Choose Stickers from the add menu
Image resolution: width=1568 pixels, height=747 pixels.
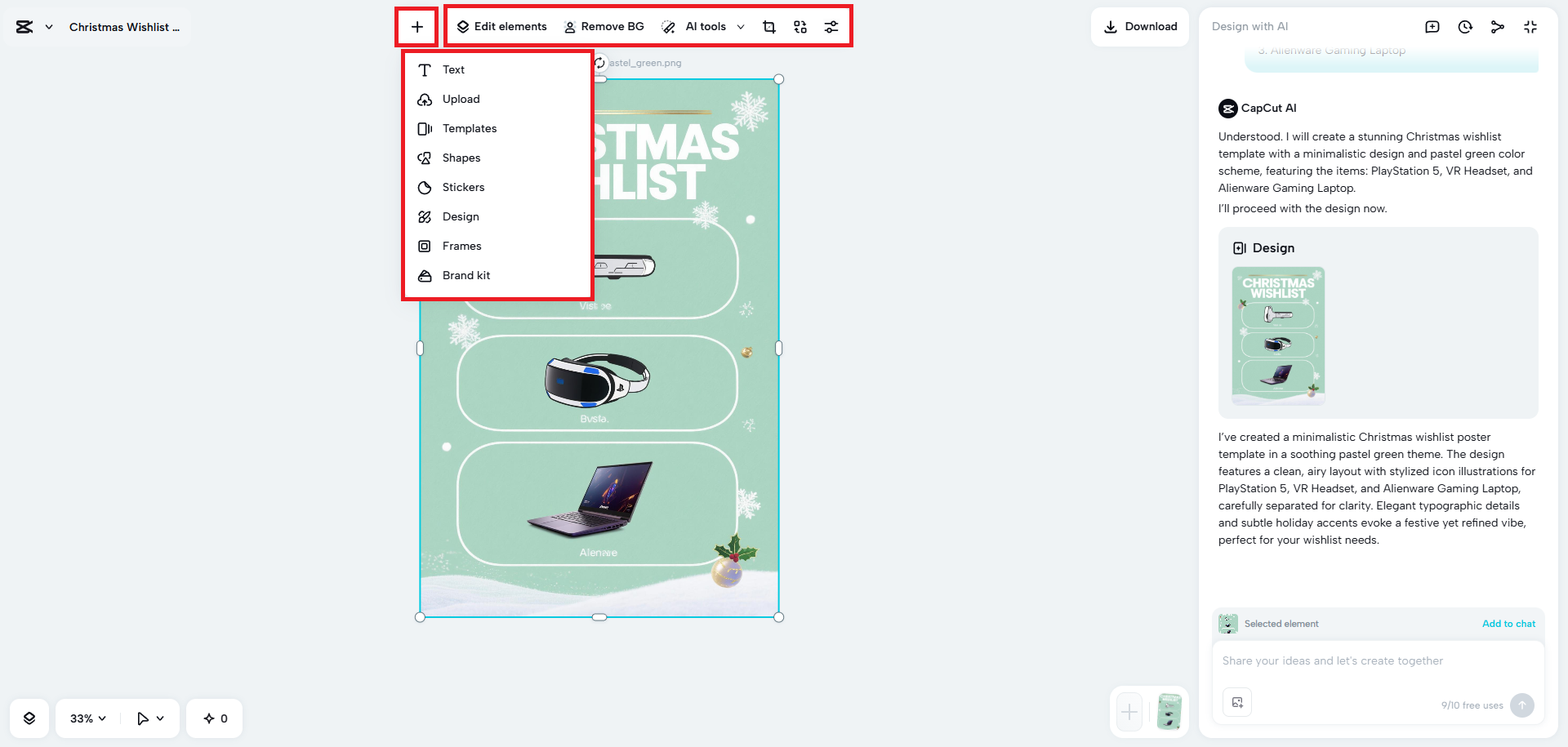coord(463,187)
